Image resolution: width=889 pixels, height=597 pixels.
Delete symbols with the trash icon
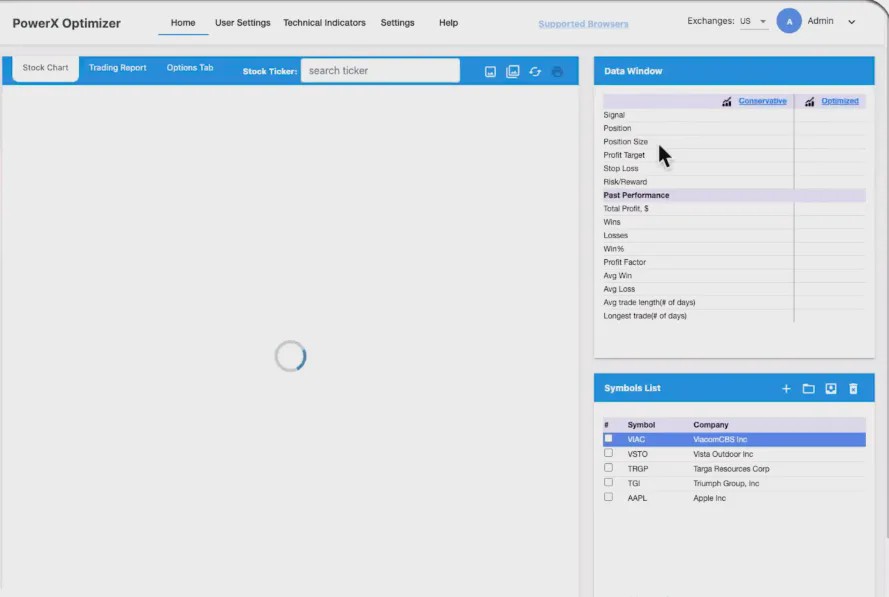coord(853,388)
